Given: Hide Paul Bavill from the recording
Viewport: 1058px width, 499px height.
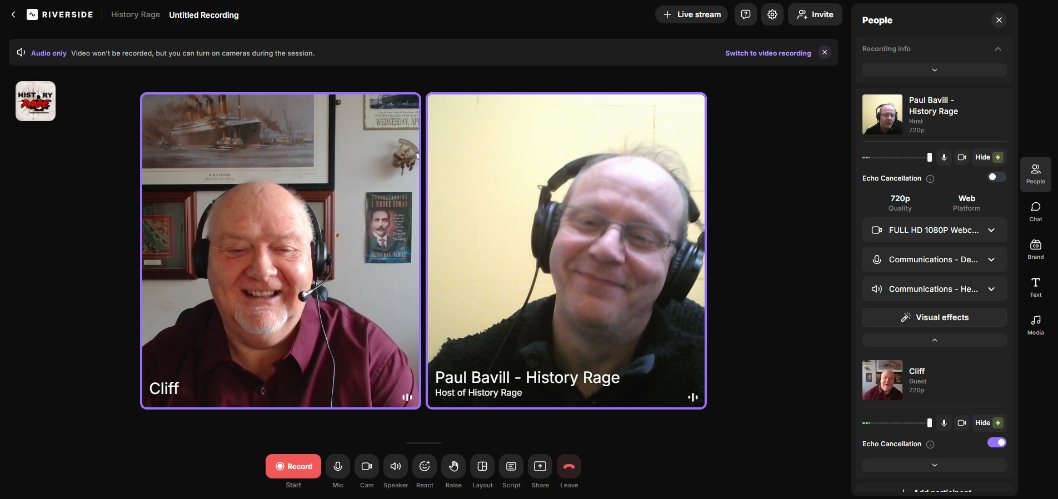Looking at the screenshot, I should coord(989,157).
